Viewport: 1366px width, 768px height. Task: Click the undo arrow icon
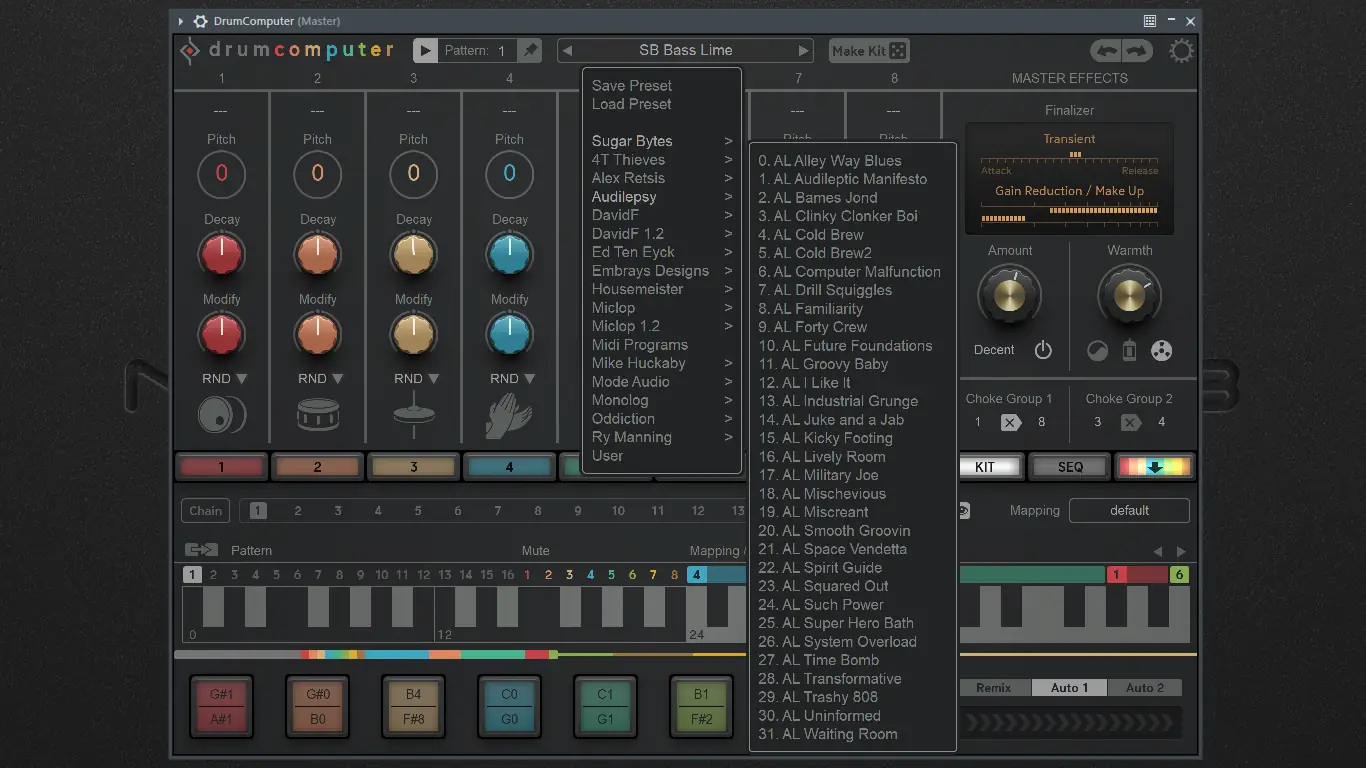(1106, 51)
